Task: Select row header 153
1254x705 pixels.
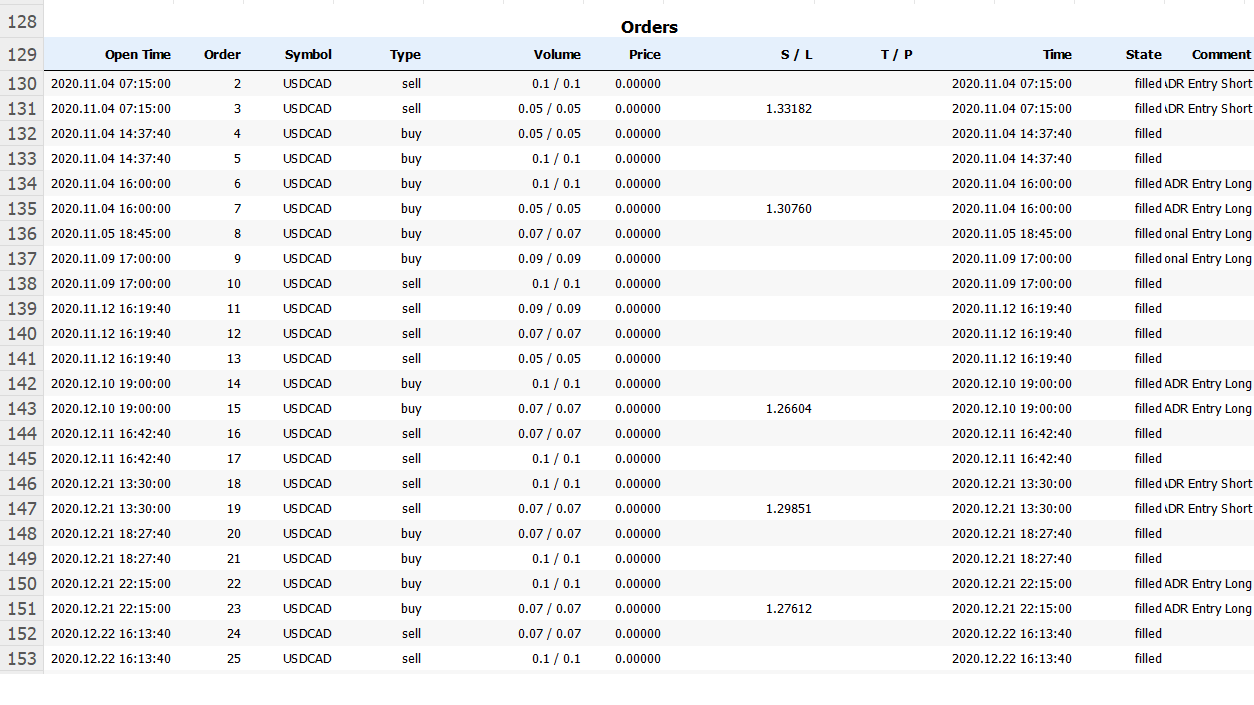Action: 21,659
